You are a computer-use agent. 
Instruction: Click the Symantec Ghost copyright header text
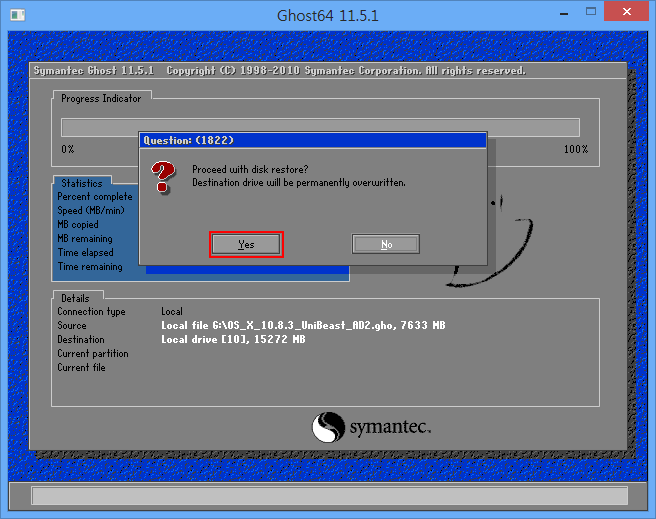279,71
